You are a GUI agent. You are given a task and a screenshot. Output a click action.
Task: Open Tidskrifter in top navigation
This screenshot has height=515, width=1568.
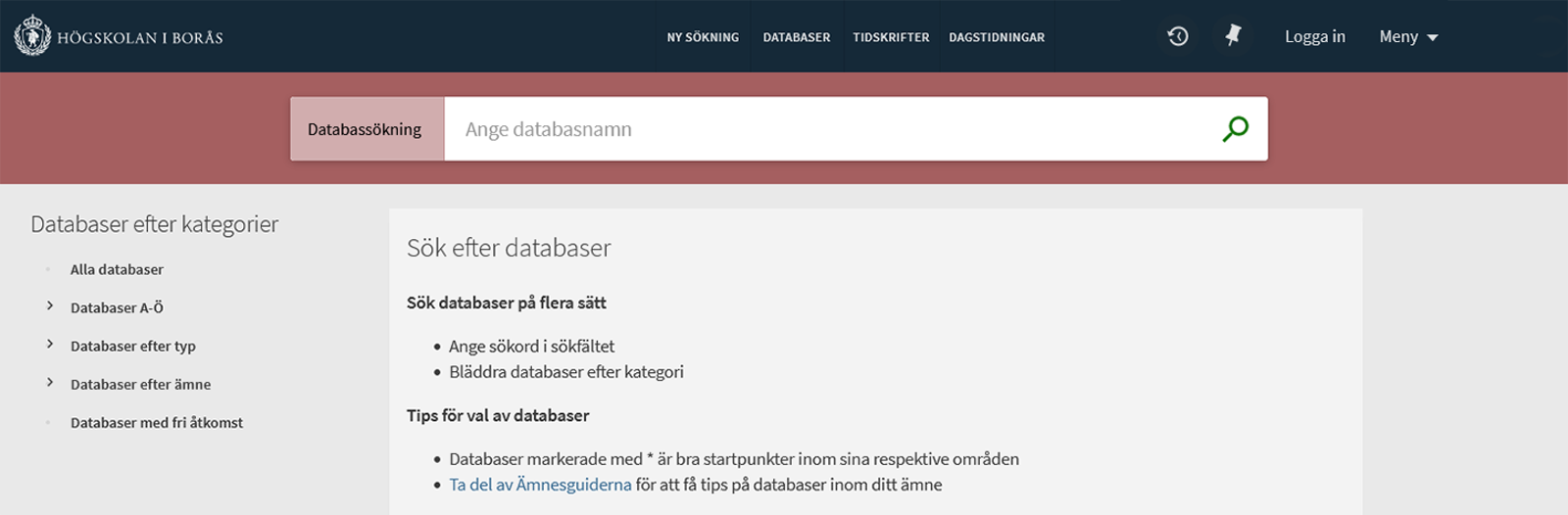click(891, 37)
